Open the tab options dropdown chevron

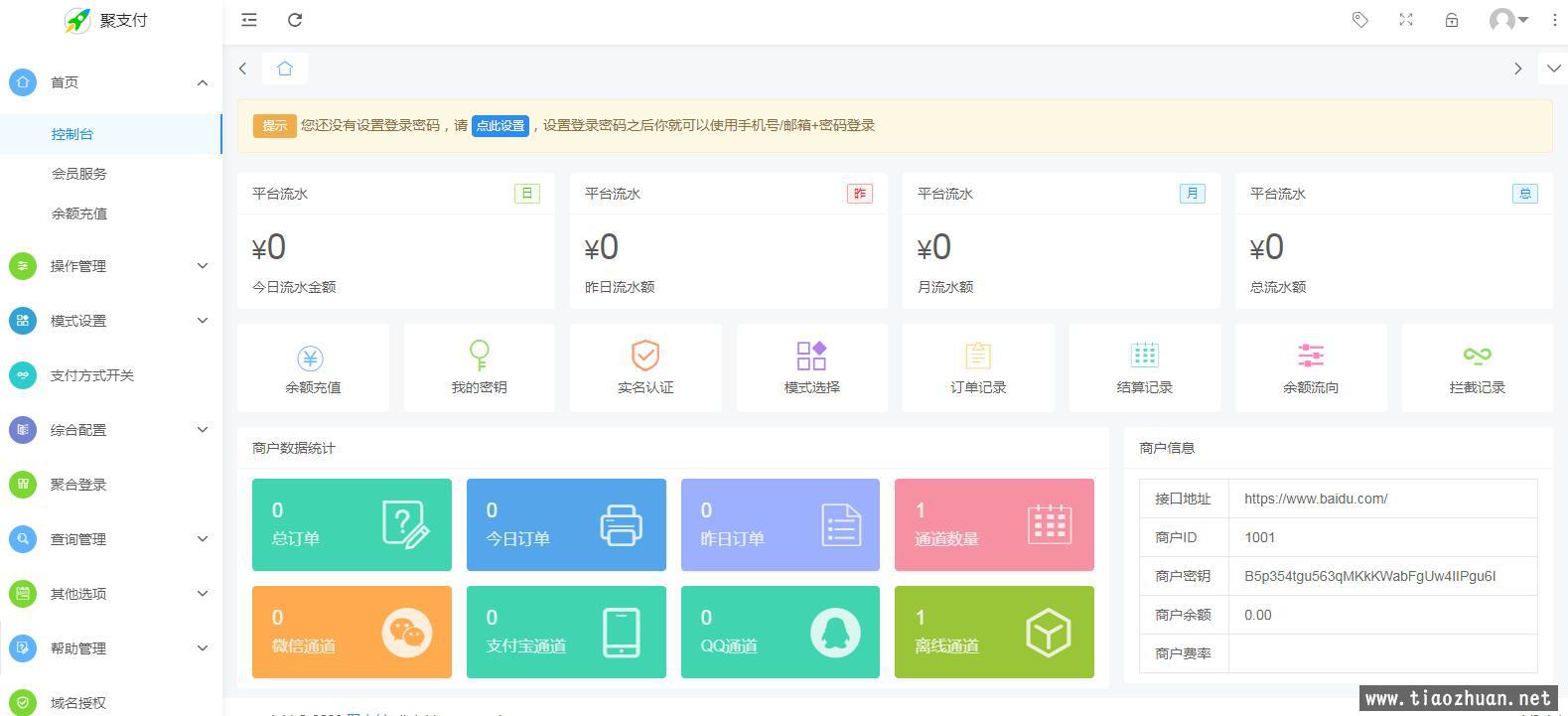[1553, 69]
